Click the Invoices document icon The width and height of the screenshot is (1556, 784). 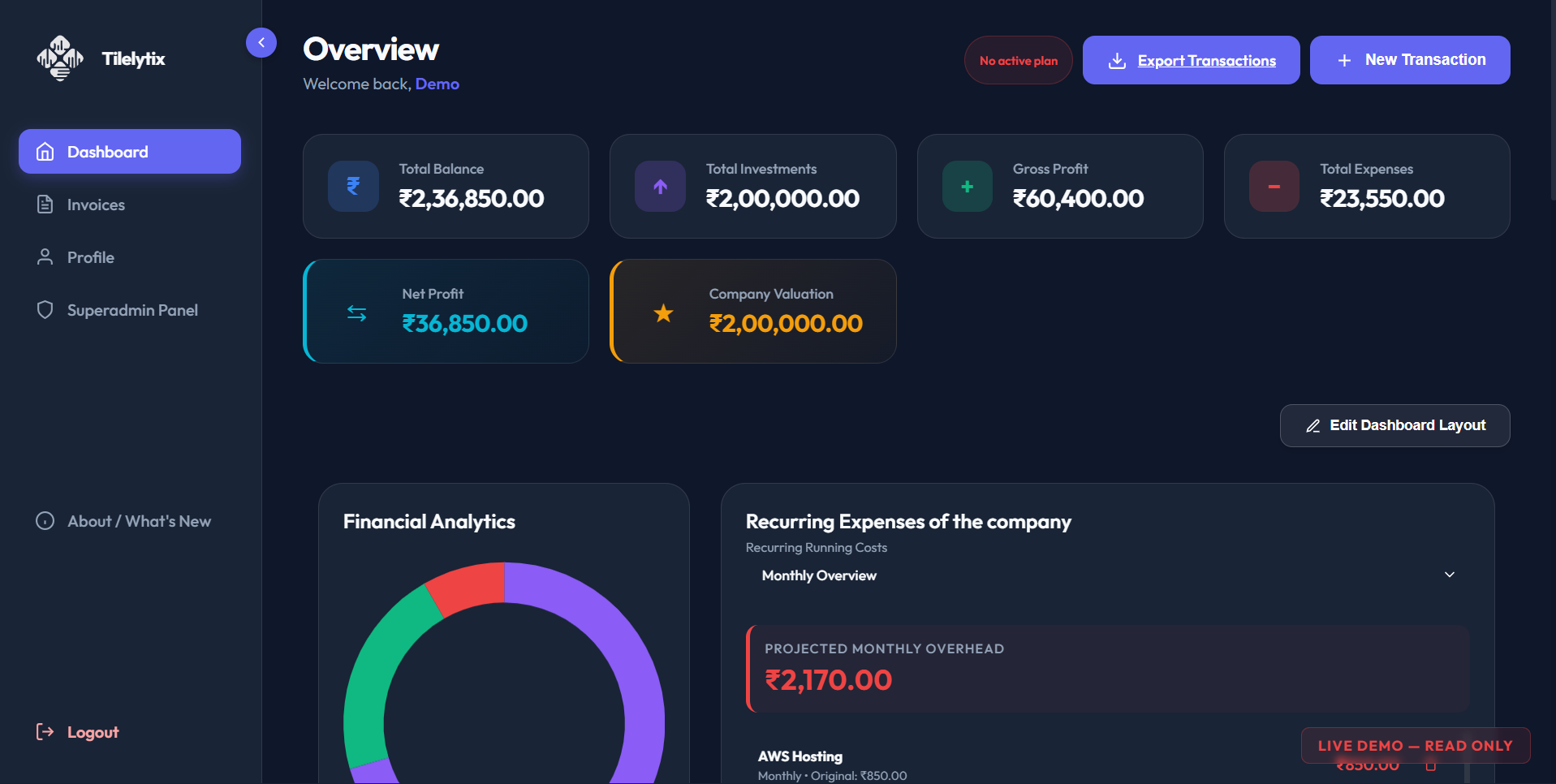click(x=45, y=205)
